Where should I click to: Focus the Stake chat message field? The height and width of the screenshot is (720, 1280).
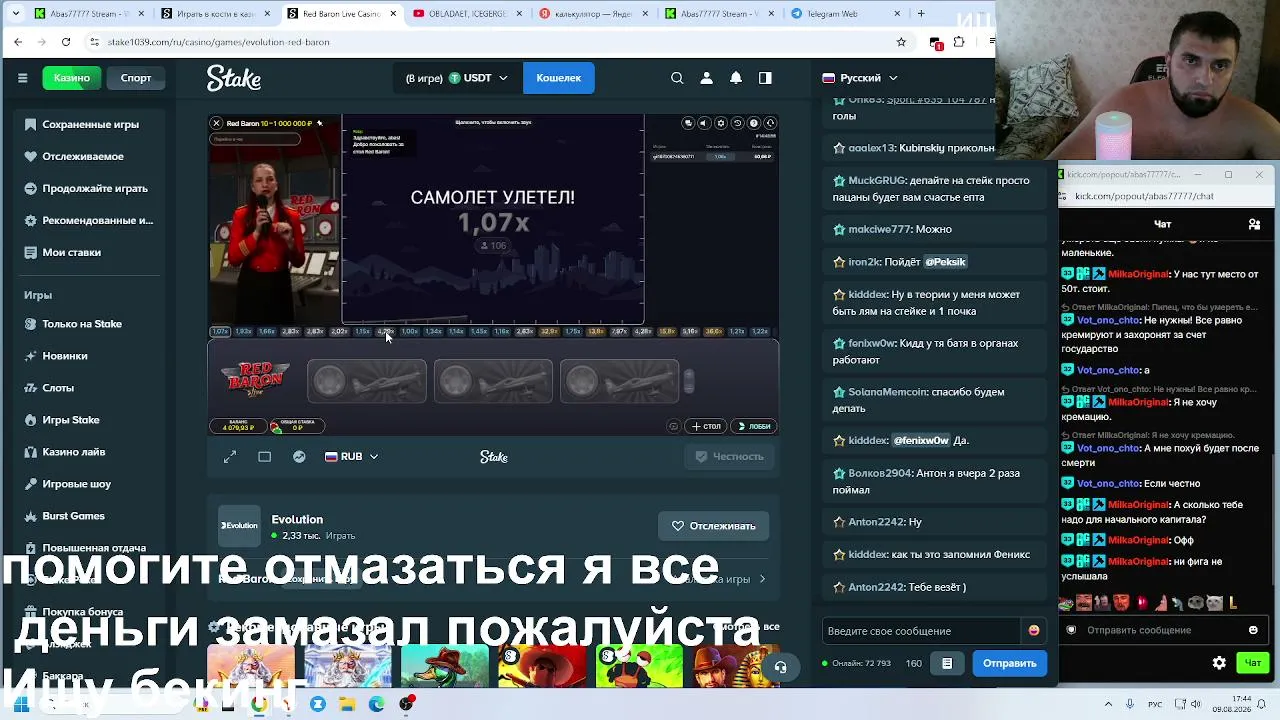(920, 631)
